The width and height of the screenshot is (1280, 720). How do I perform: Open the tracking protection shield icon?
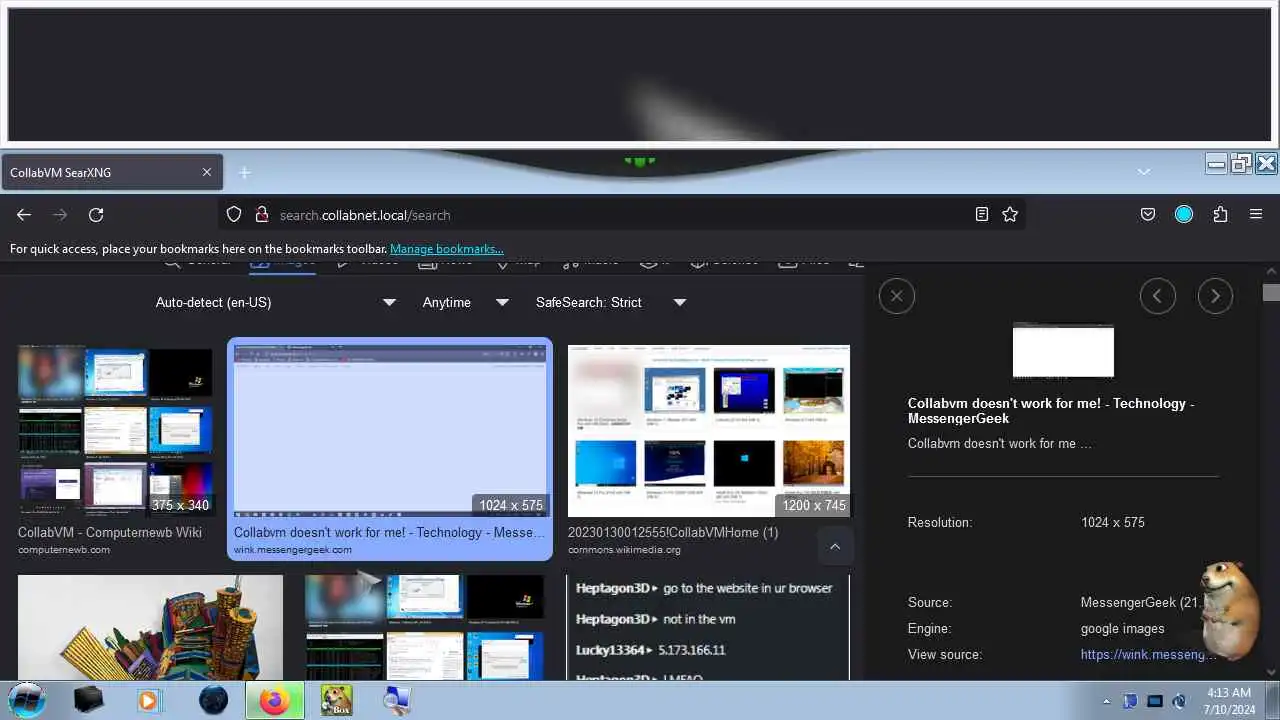(234, 214)
